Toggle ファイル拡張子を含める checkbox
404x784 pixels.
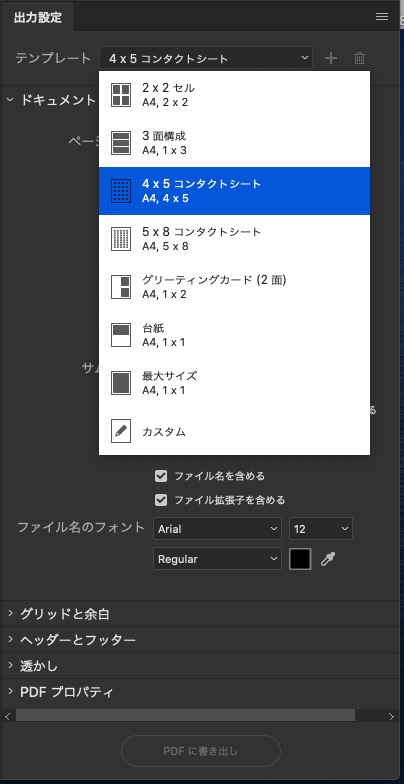(160, 500)
